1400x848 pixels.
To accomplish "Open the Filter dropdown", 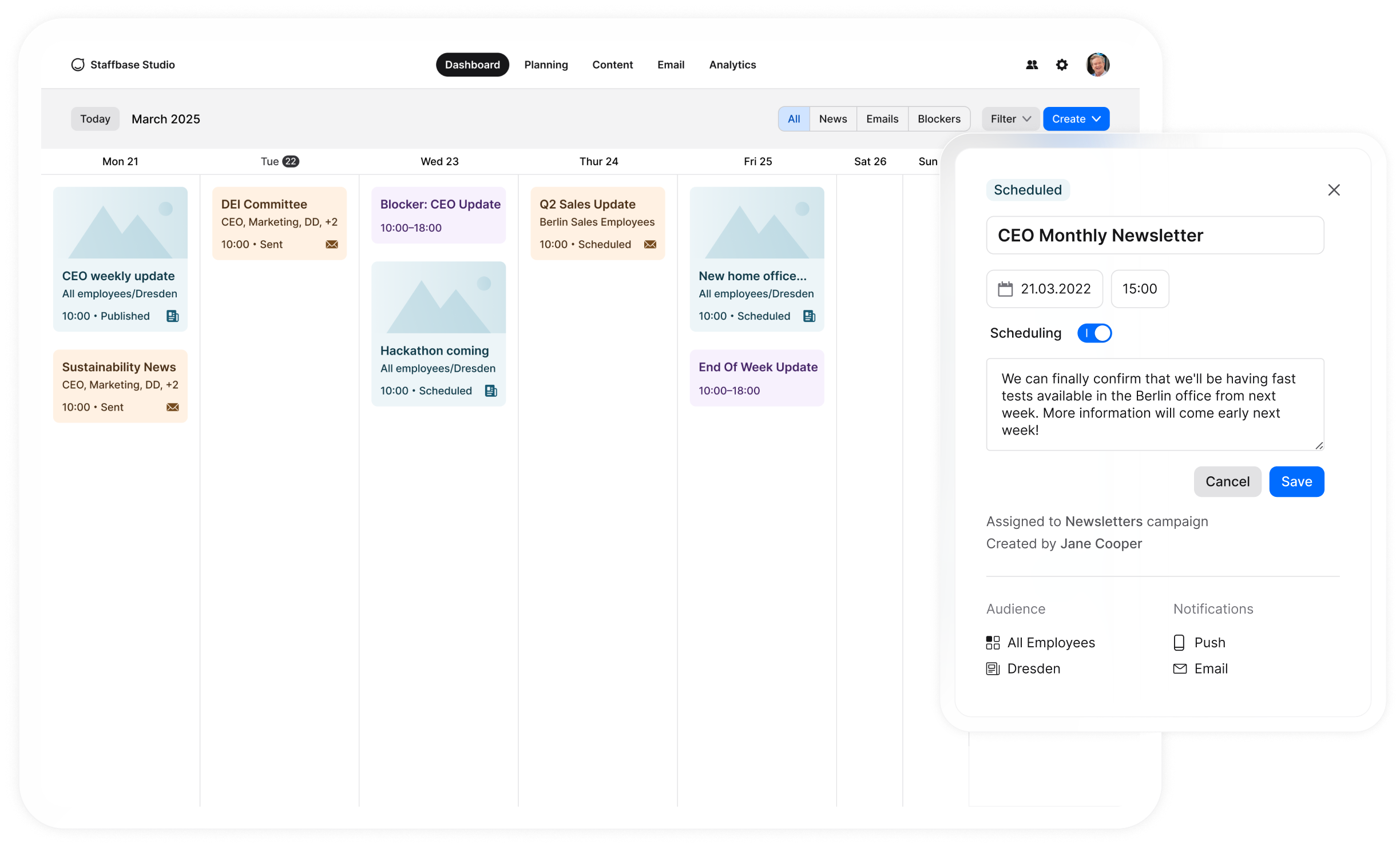I will pyautogui.click(x=1010, y=118).
